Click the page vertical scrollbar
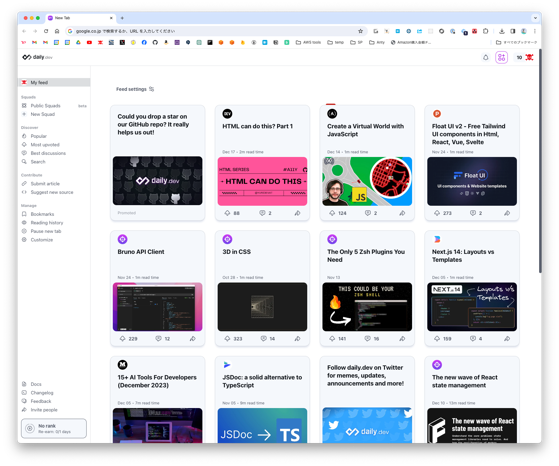This screenshot has height=466, width=559. [x=540, y=160]
